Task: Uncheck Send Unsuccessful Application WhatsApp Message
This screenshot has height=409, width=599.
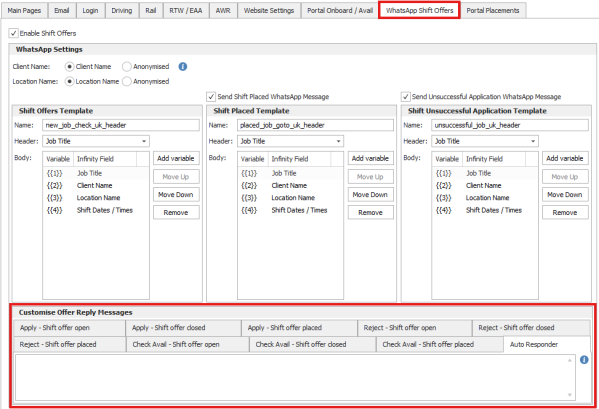Action: [406, 97]
